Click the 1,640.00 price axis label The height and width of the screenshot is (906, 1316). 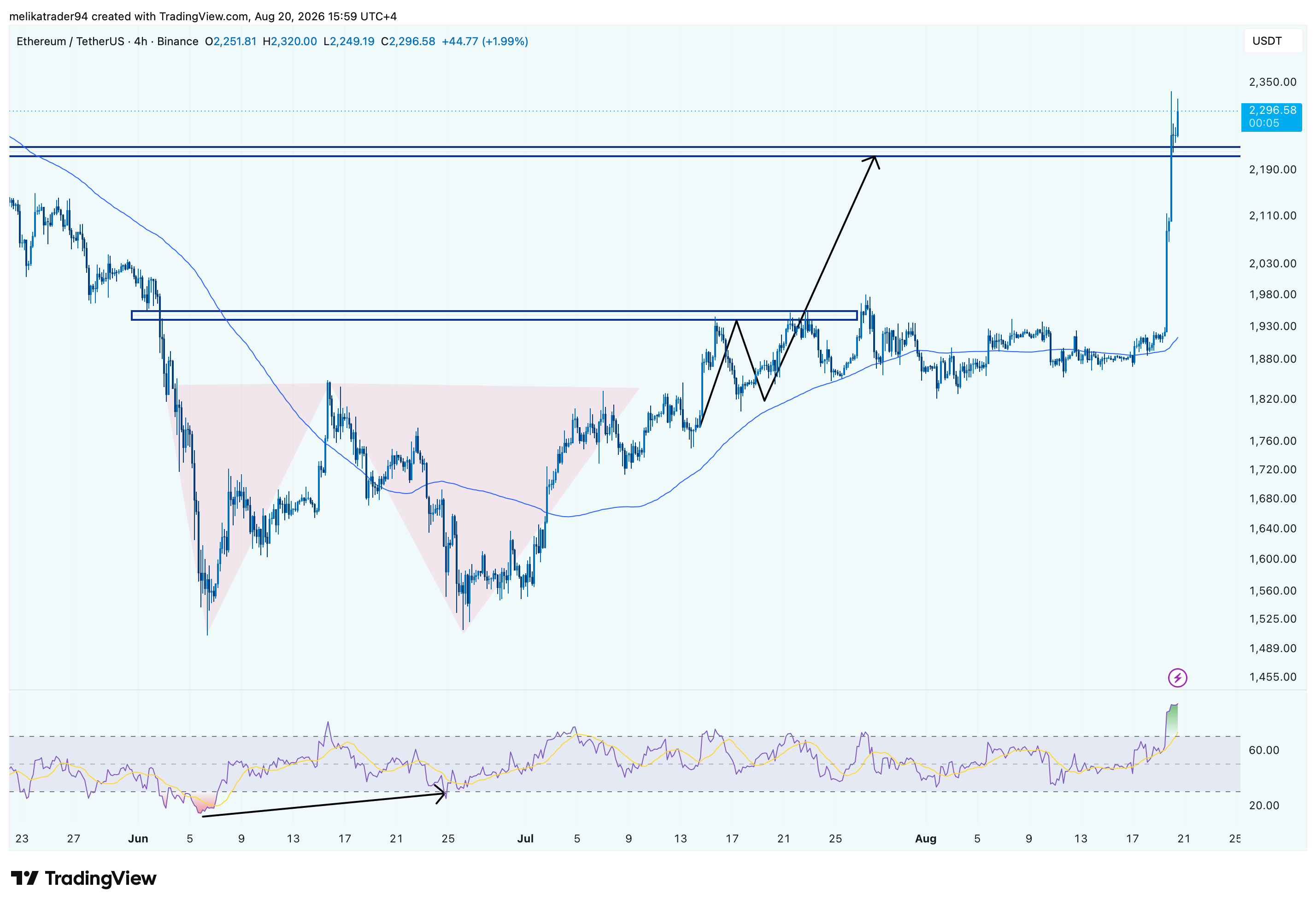pos(1272,529)
